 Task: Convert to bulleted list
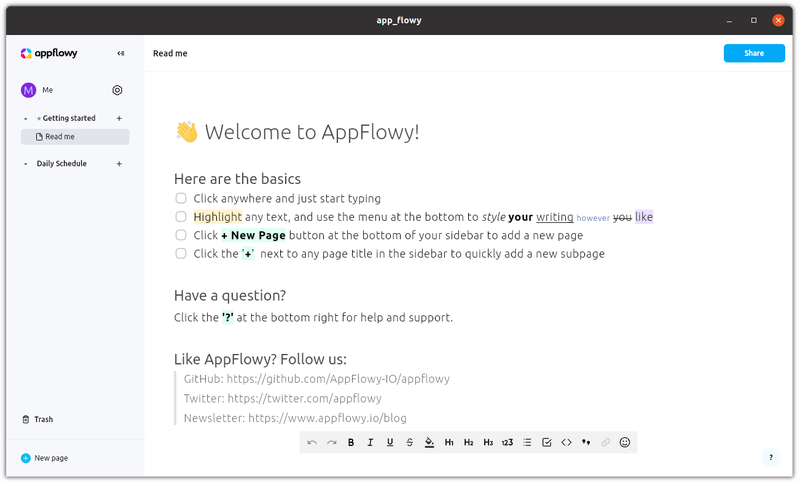click(527, 443)
